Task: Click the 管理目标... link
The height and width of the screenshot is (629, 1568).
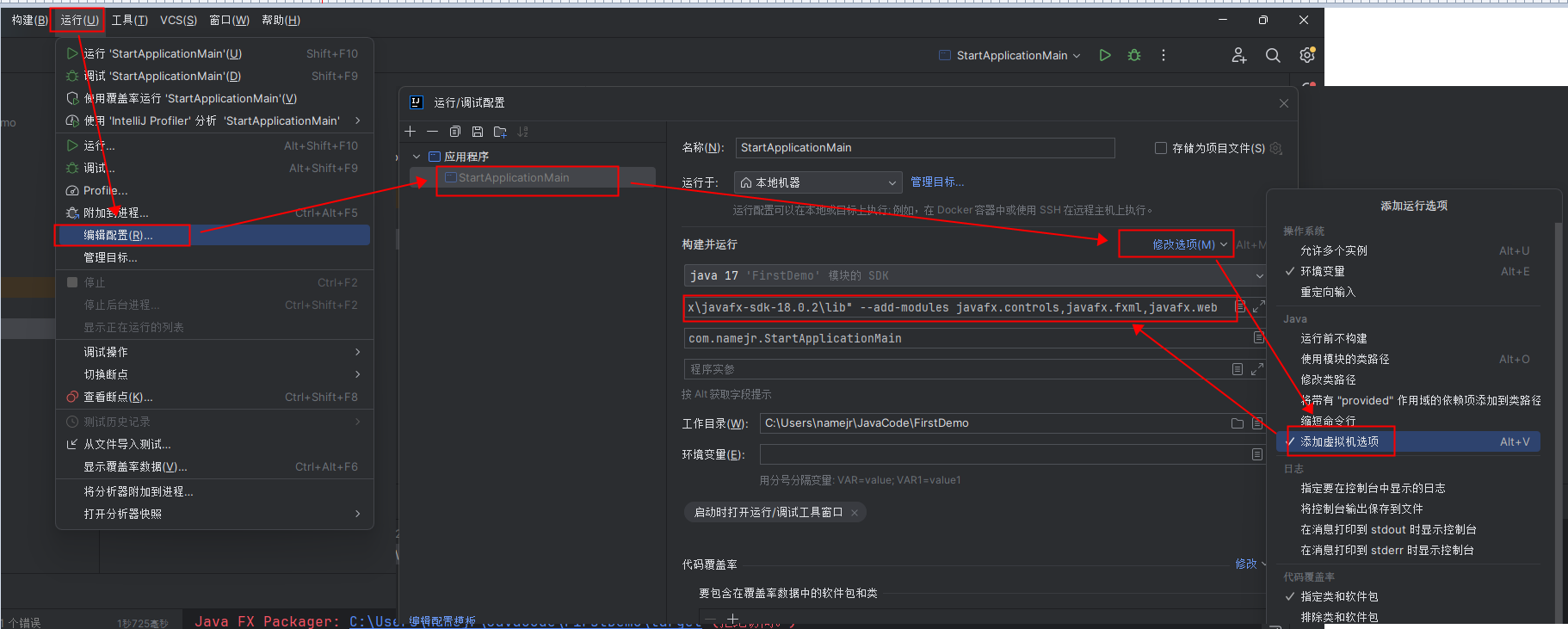Action: (x=937, y=182)
